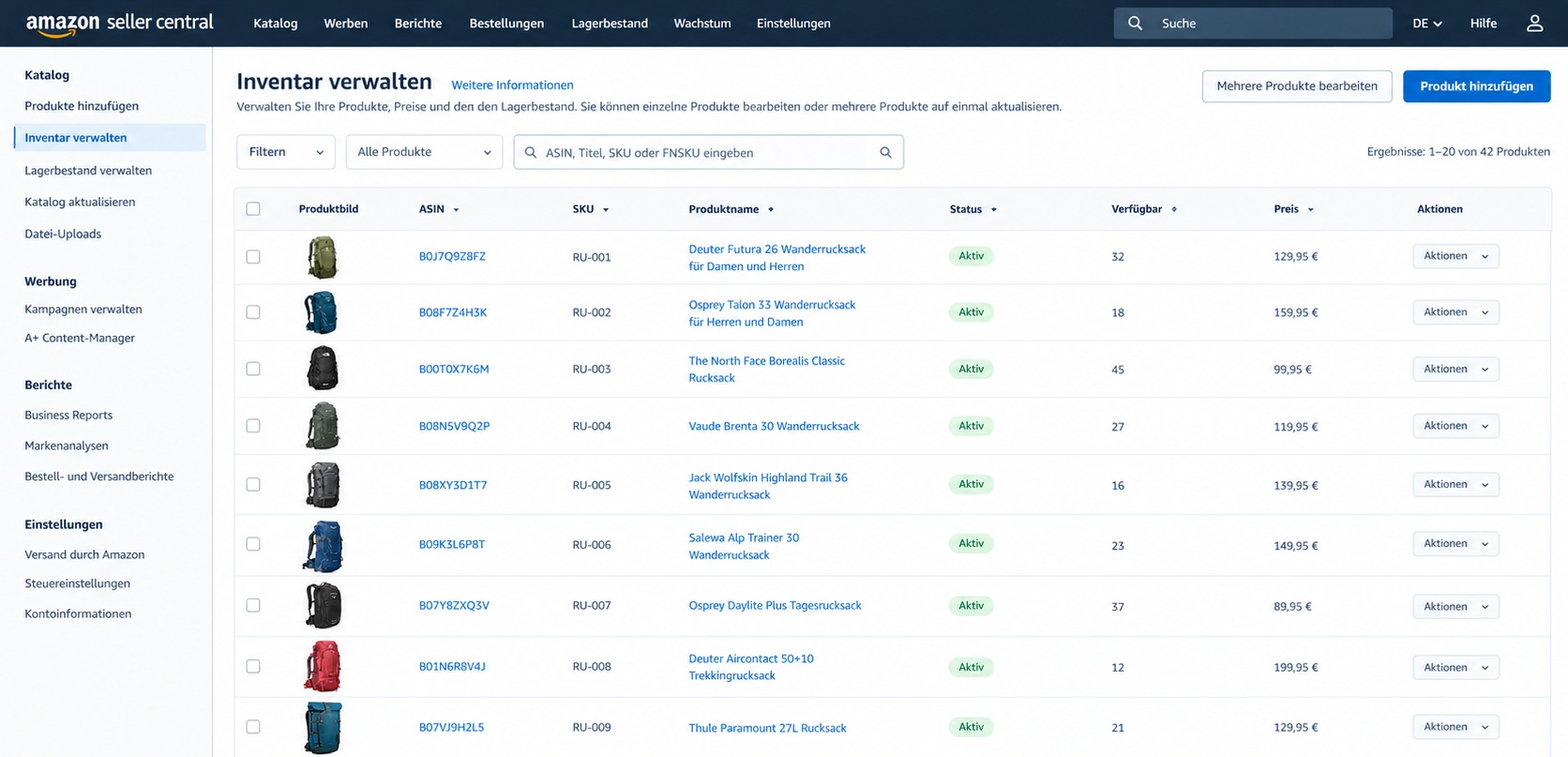Screen dimensions: 1568x757
Task: Sort by ASIN column arrow
Action: coord(457,210)
